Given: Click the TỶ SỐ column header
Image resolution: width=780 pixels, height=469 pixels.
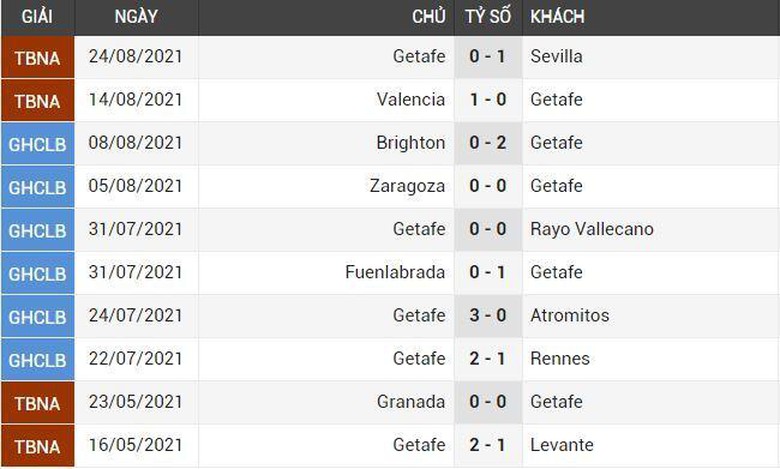Looking at the screenshot, I should pos(487,17).
